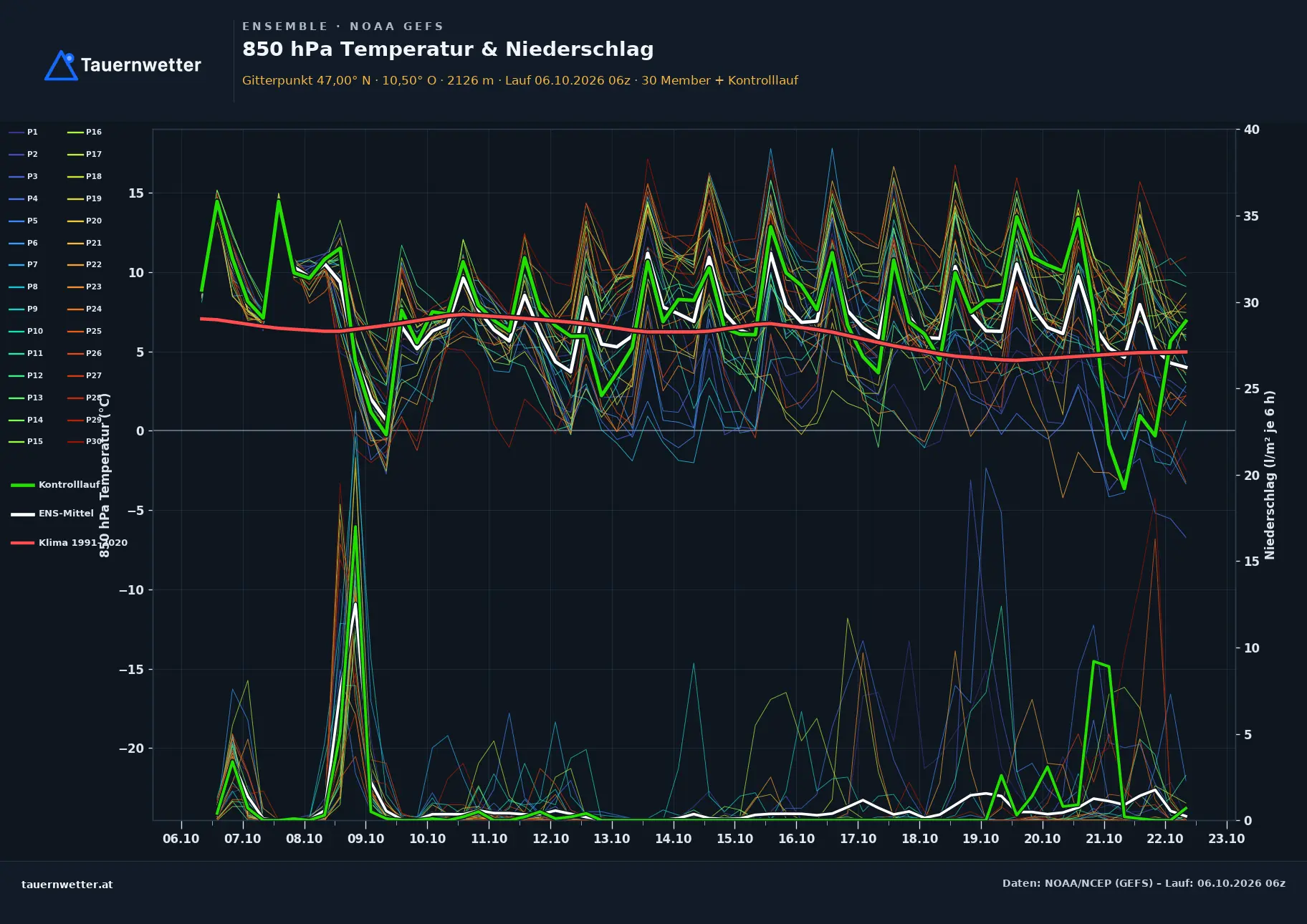Image resolution: width=1307 pixels, height=924 pixels.
Task: Click the 13.10 date tick label
Action: (612, 839)
